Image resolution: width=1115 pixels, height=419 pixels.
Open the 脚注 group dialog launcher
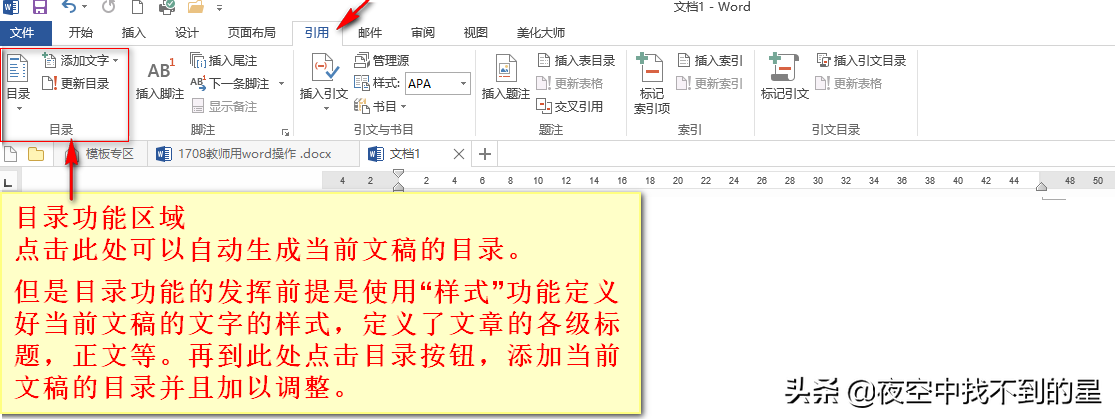click(285, 131)
